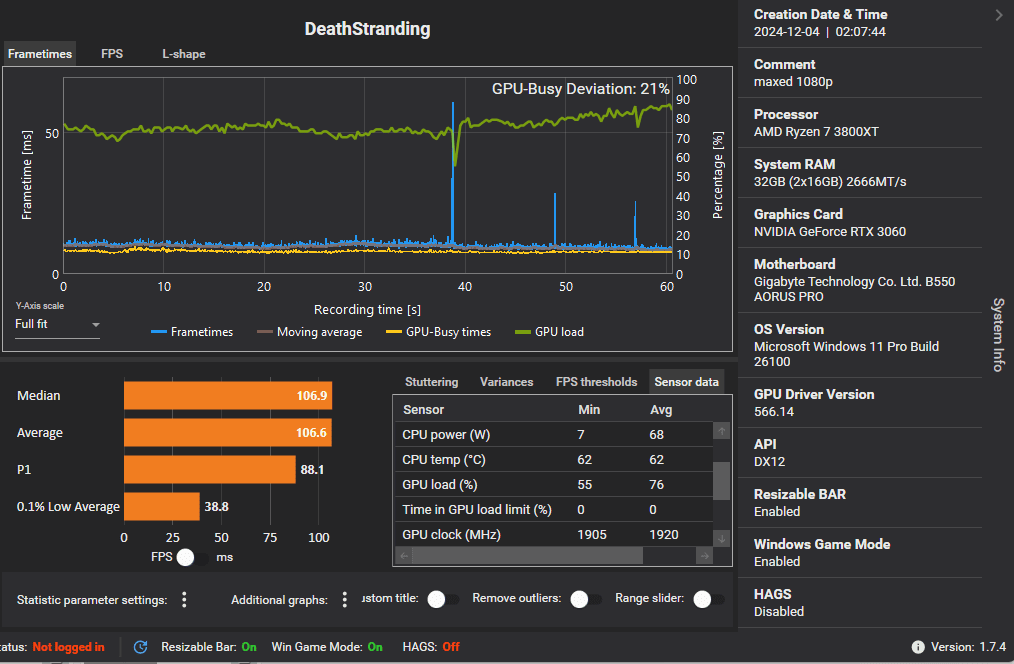Click the API value DX12
The height and width of the screenshot is (664, 1014).
click(769, 462)
